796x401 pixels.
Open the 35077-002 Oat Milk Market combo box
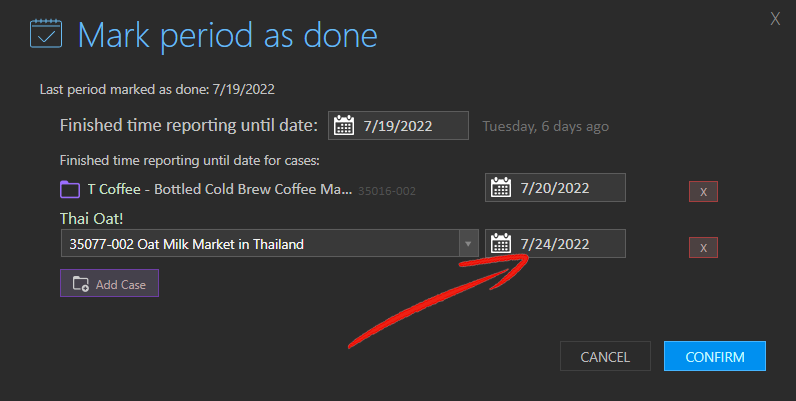click(270, 243)
